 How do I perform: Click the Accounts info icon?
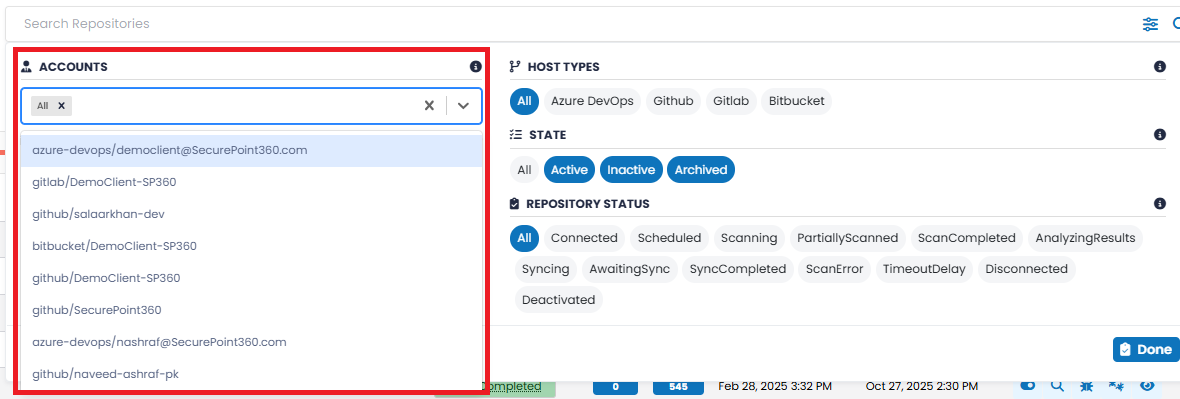[x=476, y=67]
